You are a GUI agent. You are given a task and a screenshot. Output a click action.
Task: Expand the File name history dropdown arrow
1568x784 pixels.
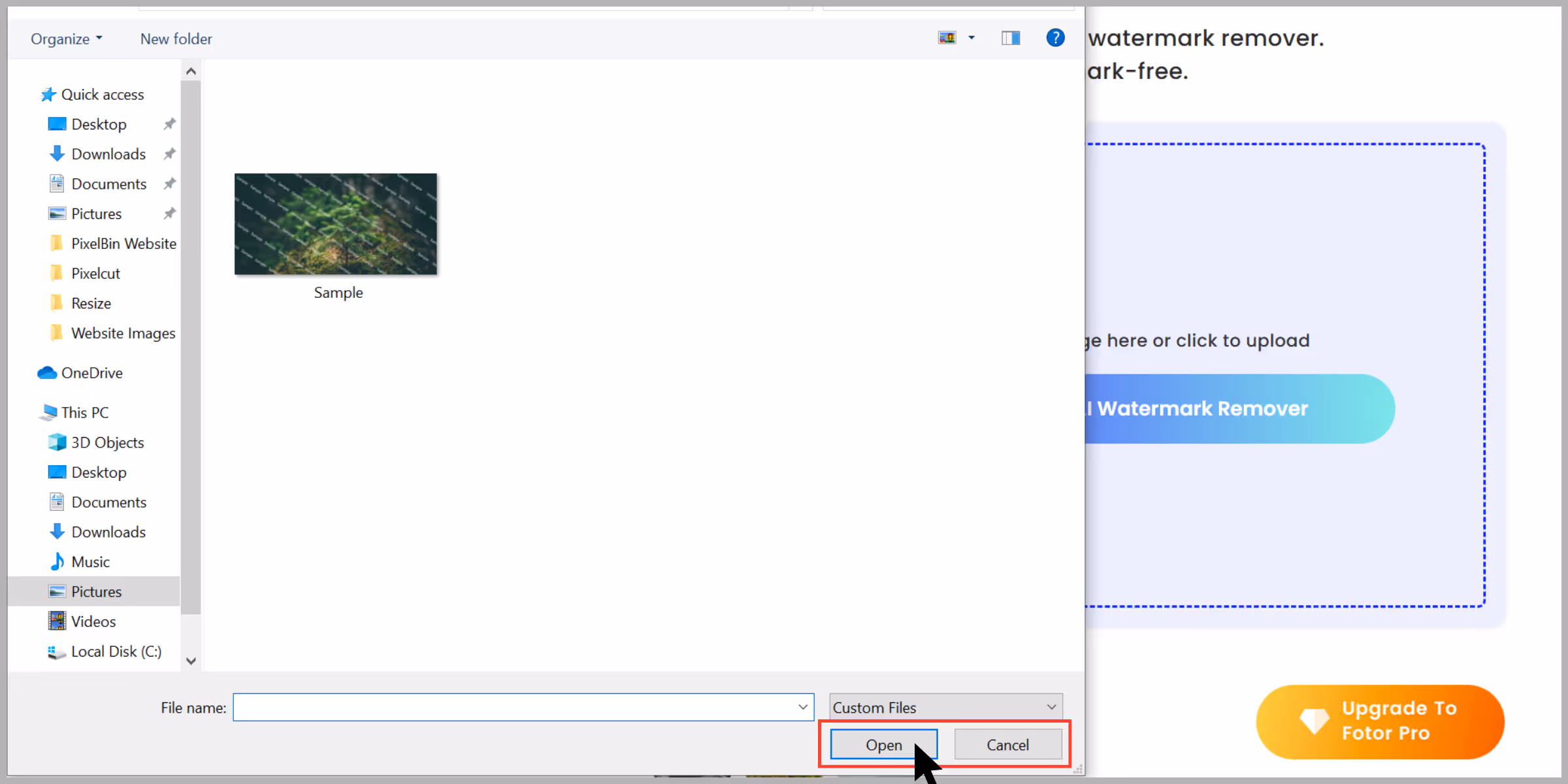click(803, 707)
